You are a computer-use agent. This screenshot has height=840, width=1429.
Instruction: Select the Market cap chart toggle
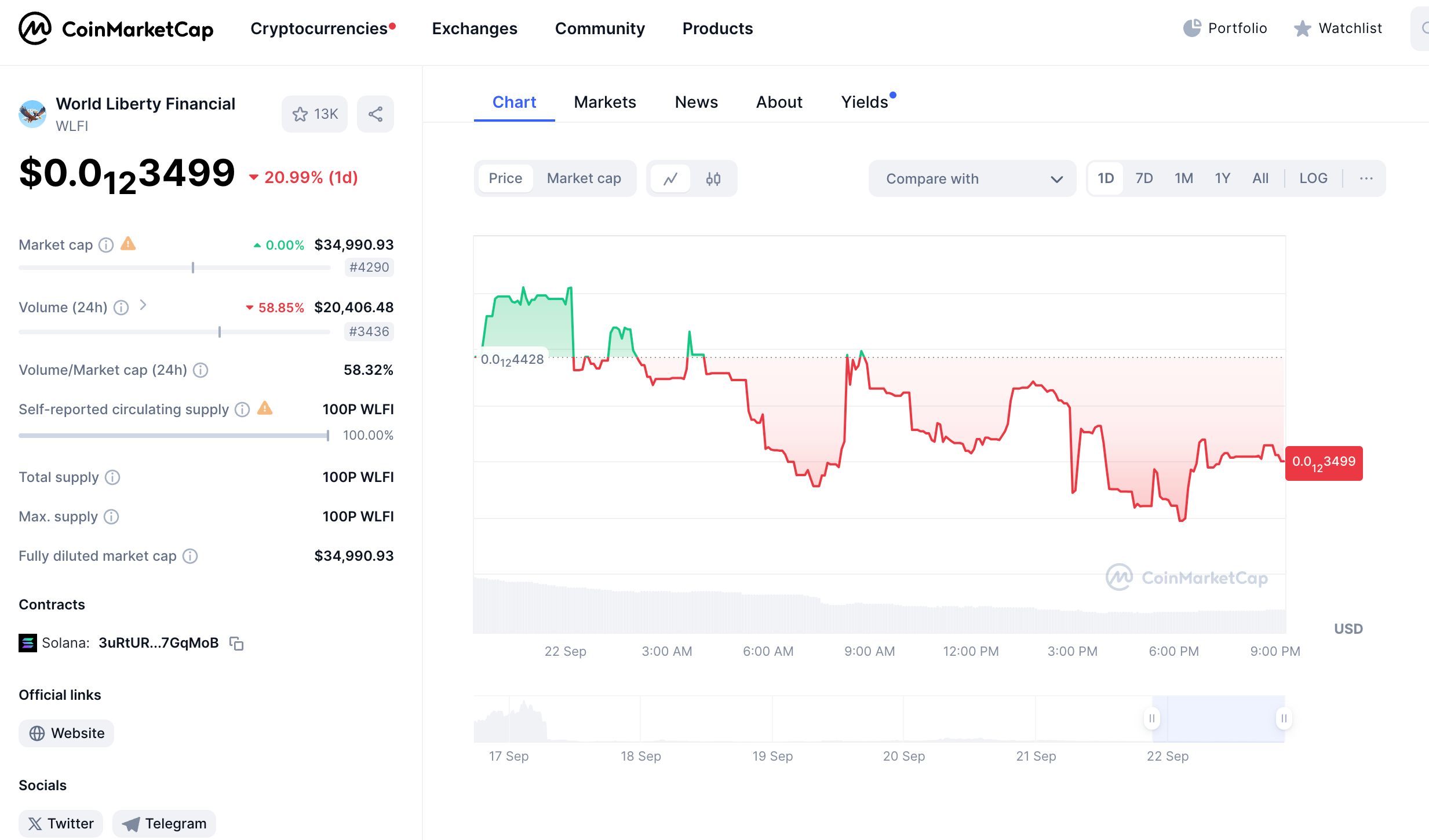(584, 178)
